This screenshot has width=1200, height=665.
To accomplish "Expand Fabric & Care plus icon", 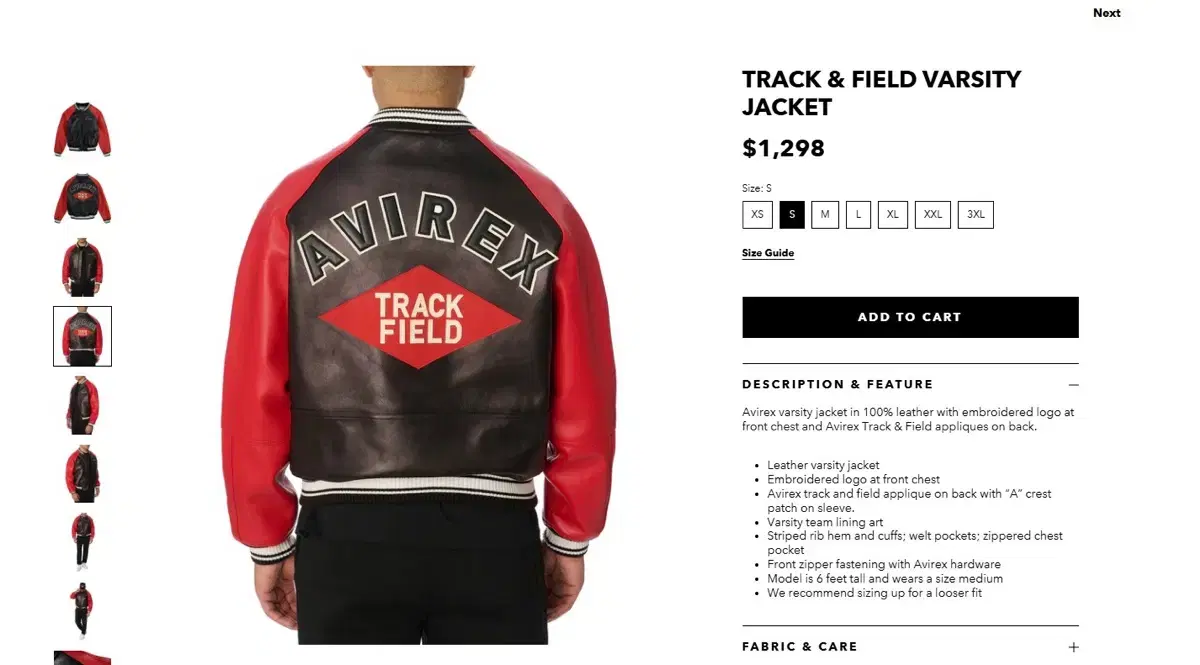I will [1073, 647].
